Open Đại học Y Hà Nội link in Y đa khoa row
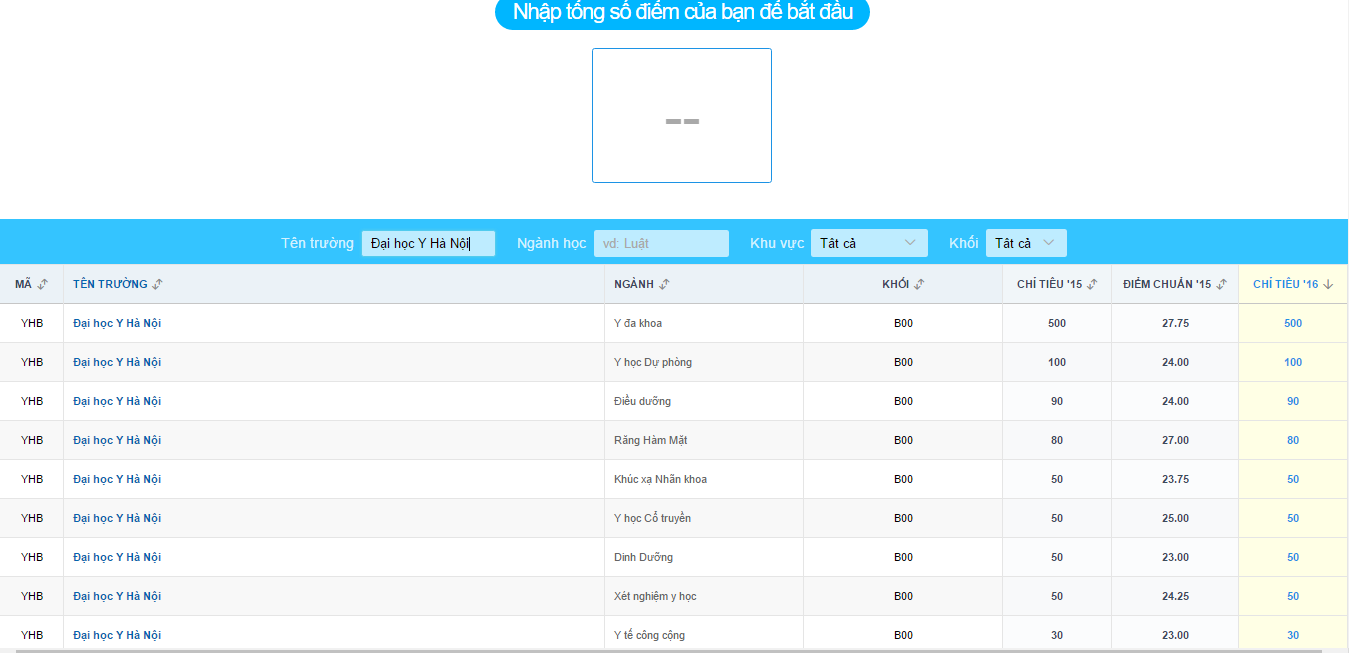The height and width of the screenshot is (653, 1349). [x=117, y=323]
